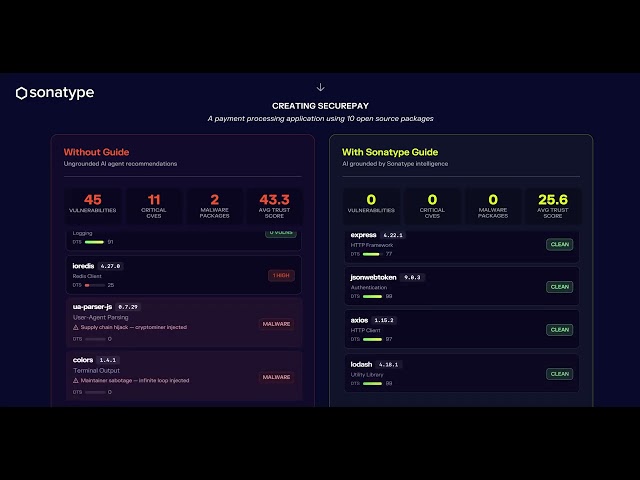
Task: Click the jsonwebtoken version 9.0.3 tag
Action: [x=412, y=278]
